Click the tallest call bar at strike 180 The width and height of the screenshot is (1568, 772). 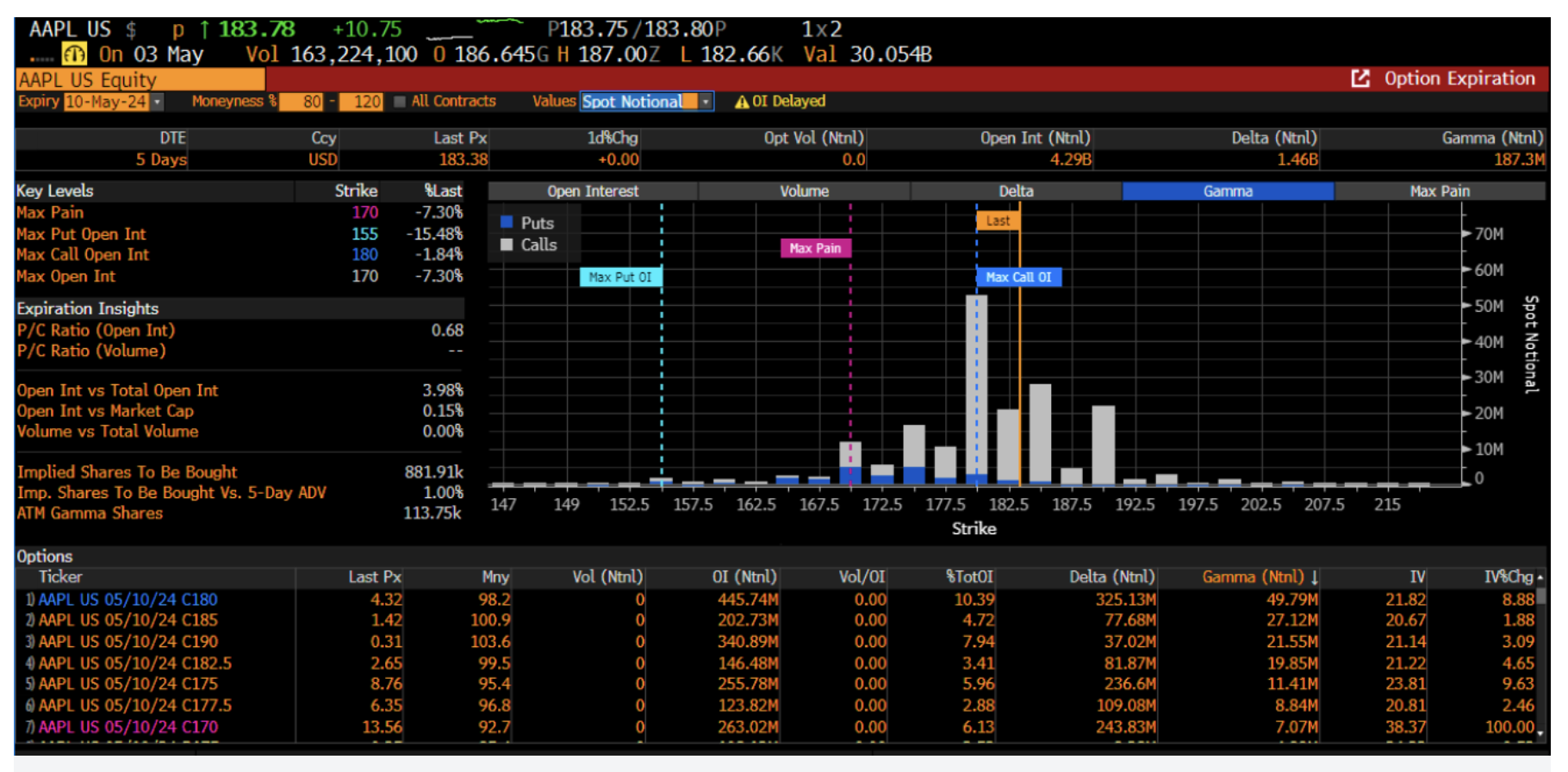point(977,385)
